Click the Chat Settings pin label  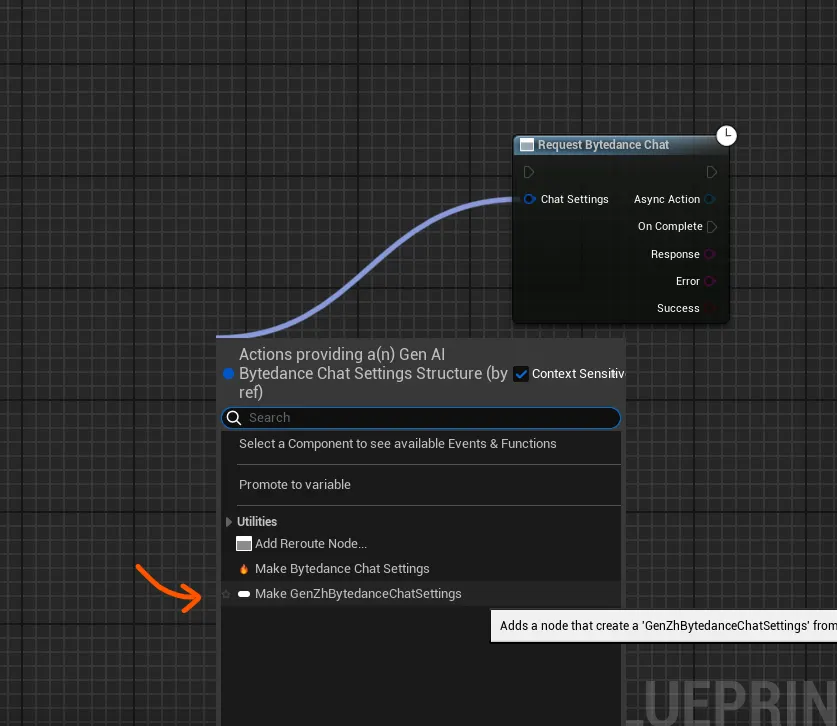(574, 199)
